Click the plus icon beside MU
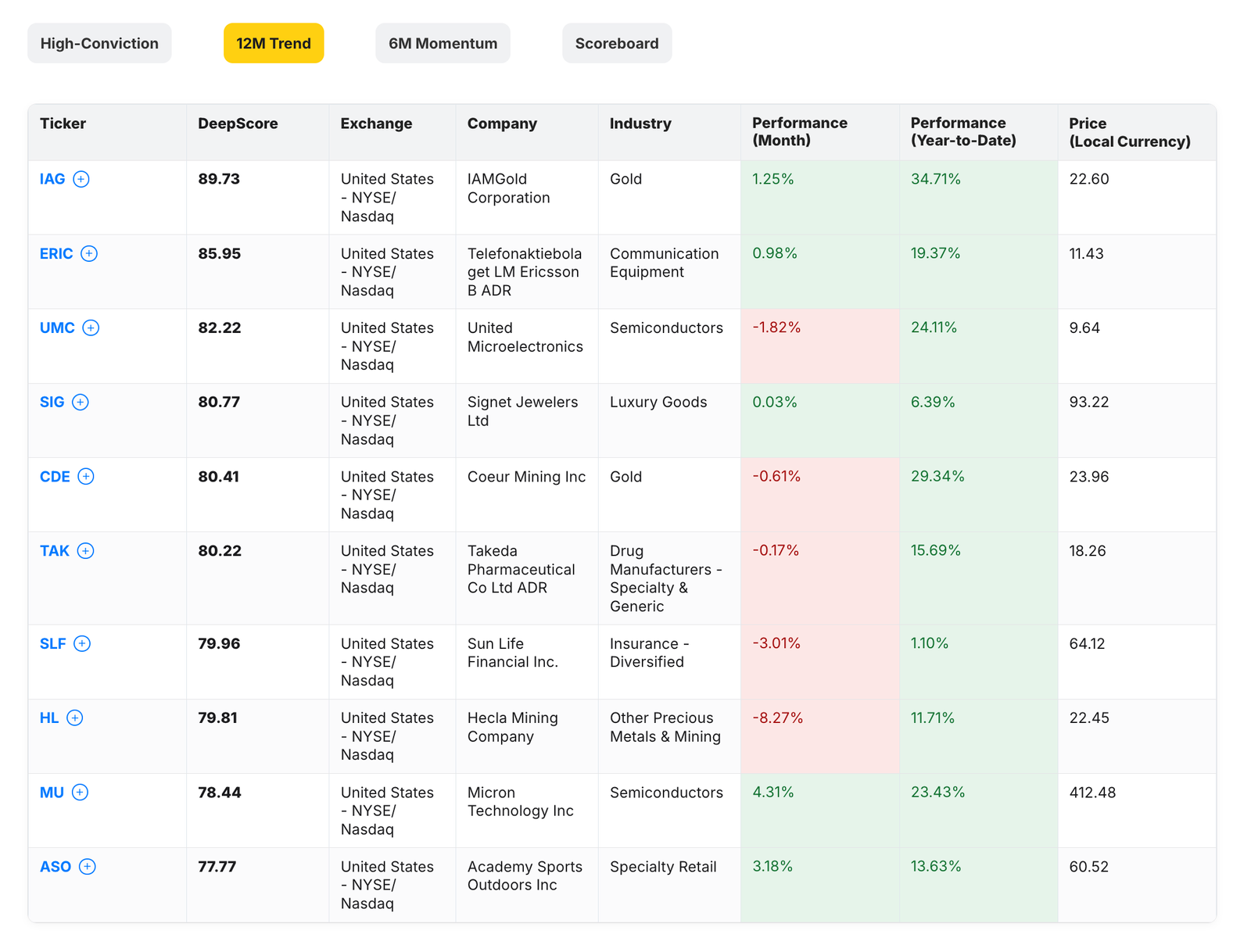The image size is (1251, 952). tap(80, 792)
